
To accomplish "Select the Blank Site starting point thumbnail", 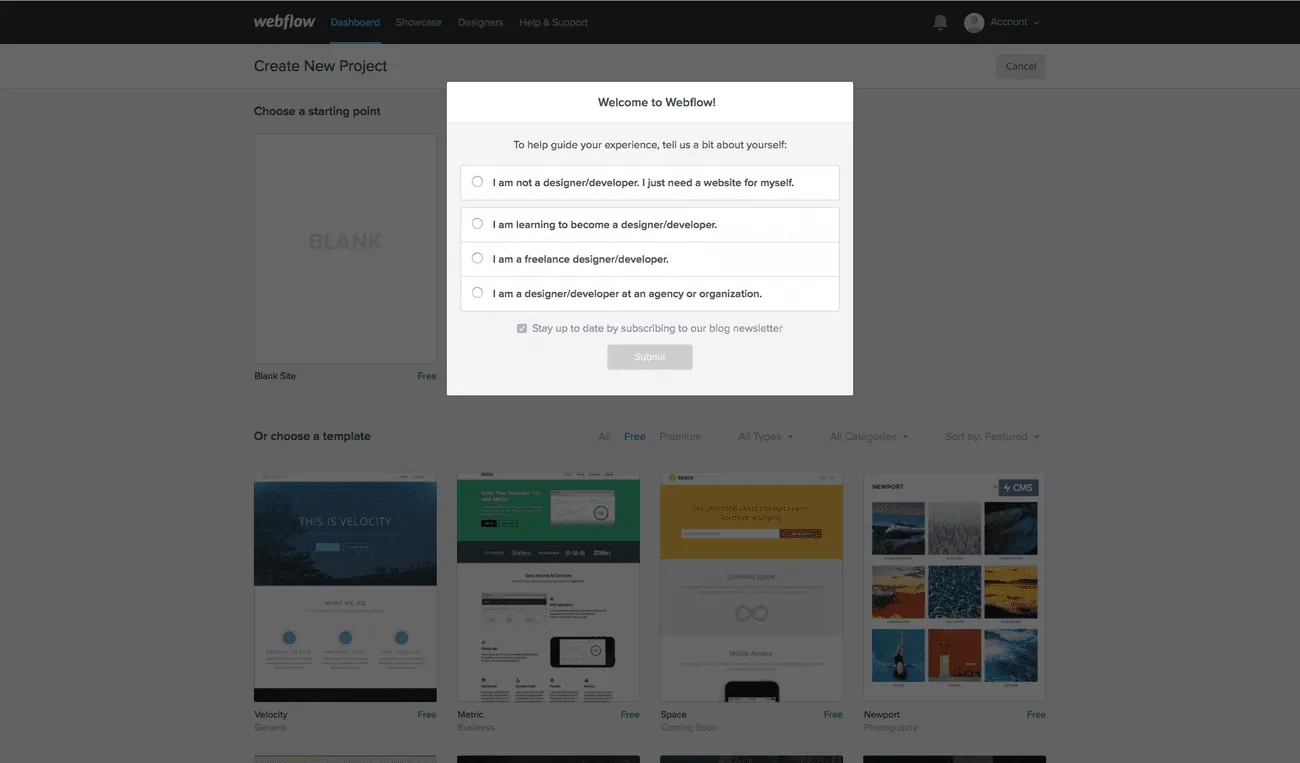I will pyautogui.click(x=345, y=248).
